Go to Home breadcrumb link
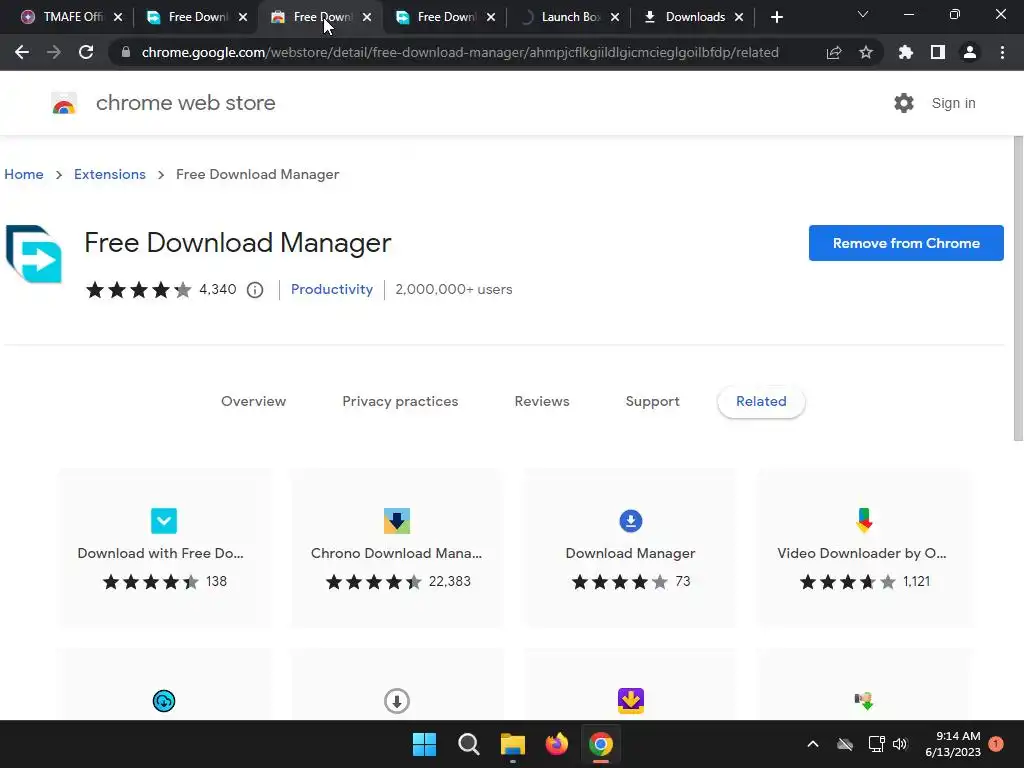Image resolution: width=1024 pixels, height=768 pixels. point(24,174)
